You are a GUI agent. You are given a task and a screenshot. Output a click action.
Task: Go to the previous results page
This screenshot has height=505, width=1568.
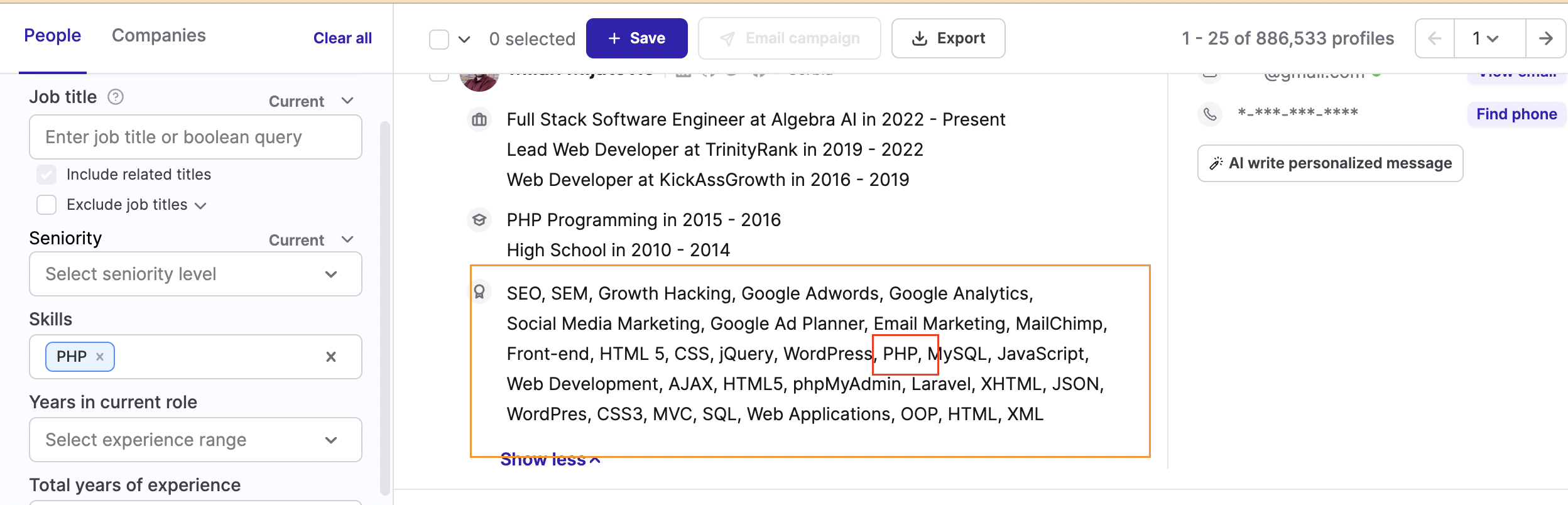[x=1435, y=38]
